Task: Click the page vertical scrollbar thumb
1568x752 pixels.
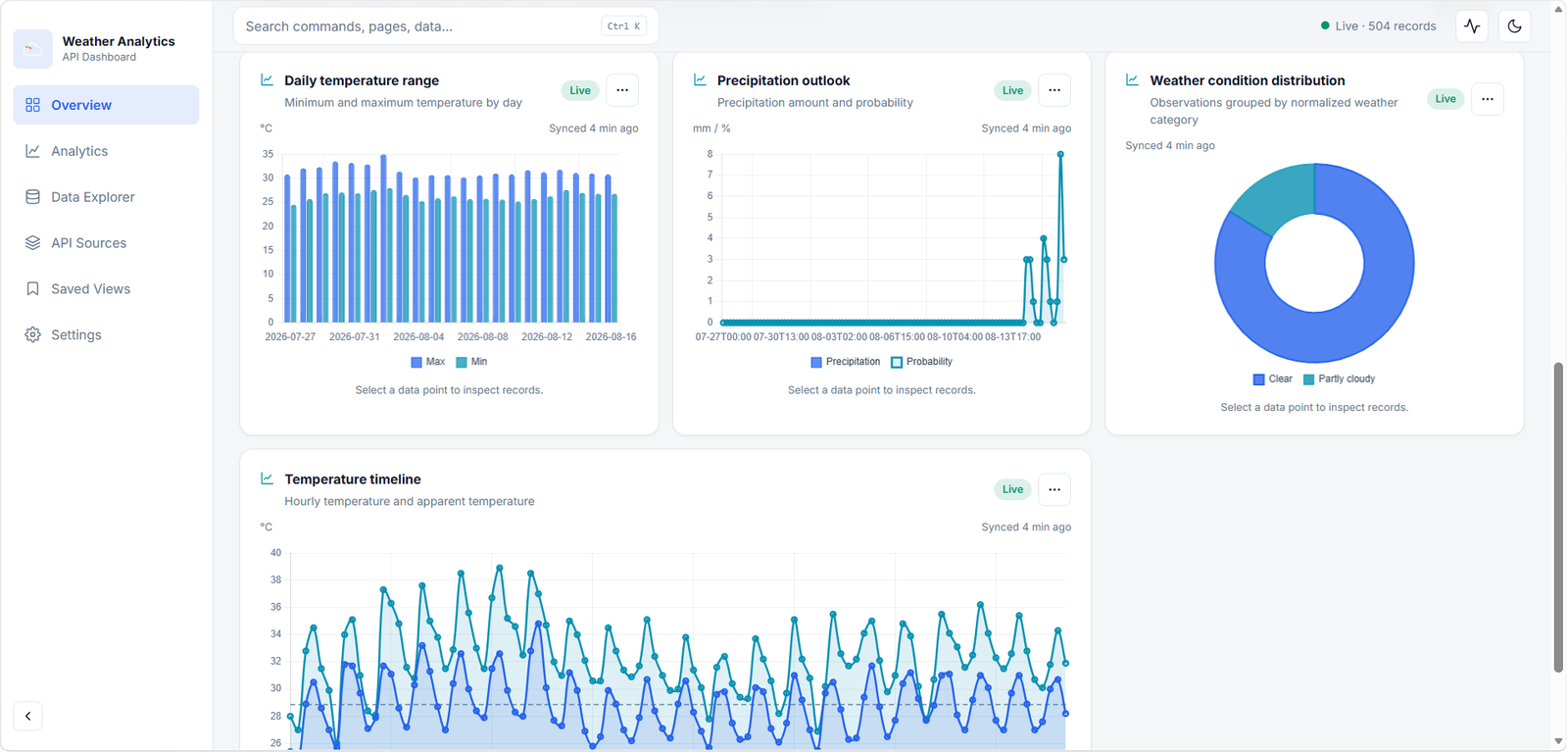Action: pos(1558,517)
